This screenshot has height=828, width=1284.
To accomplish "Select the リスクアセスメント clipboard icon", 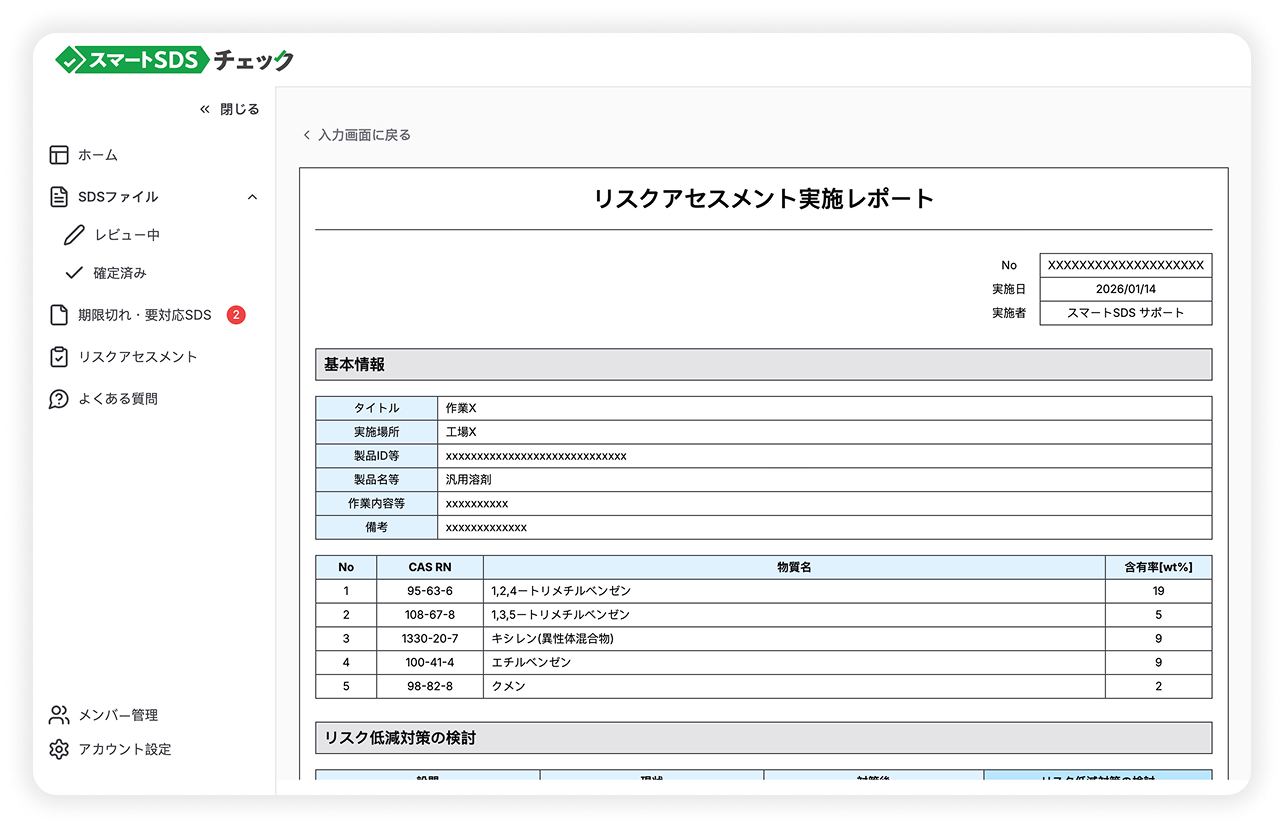I will (61, 356).
